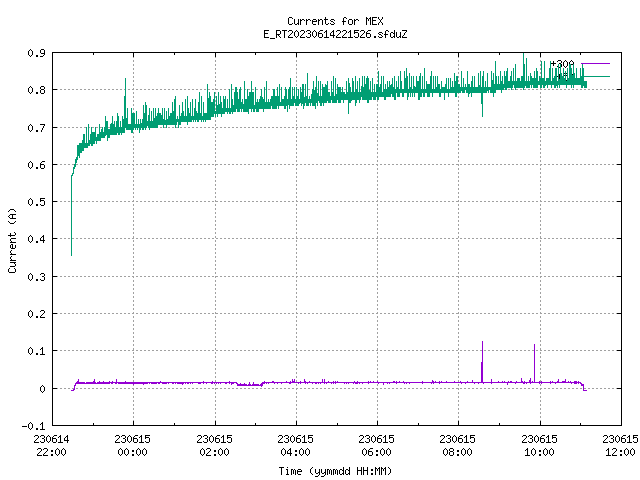
Task: Click the '230615 12:00' x-axis tick label
Action: (x=620, y=445)
